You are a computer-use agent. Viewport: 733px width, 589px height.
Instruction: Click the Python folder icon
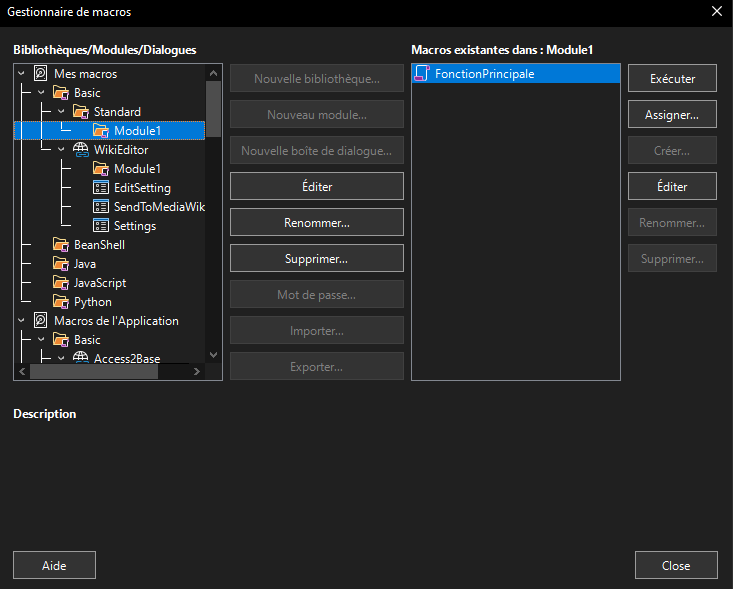click(60, 302)
